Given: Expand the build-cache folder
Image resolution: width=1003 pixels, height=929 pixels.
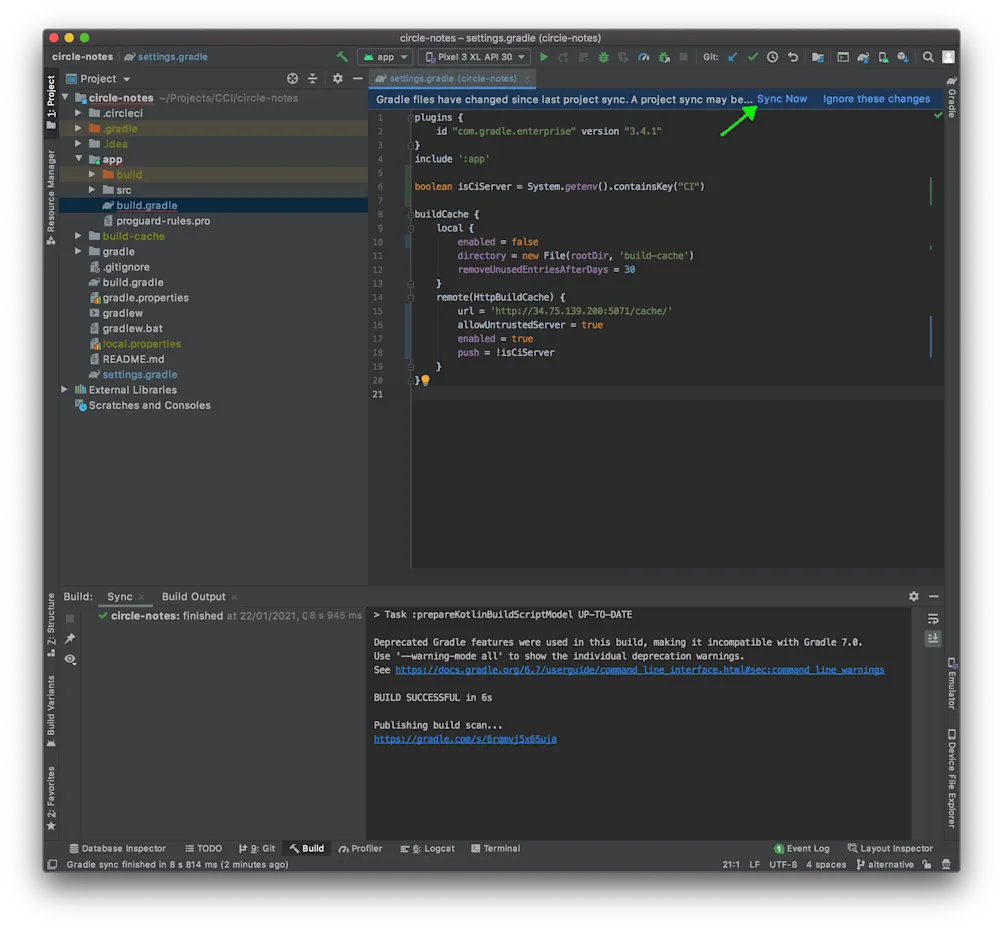Looking at the screenshot, I should click(x=78, y=235).
